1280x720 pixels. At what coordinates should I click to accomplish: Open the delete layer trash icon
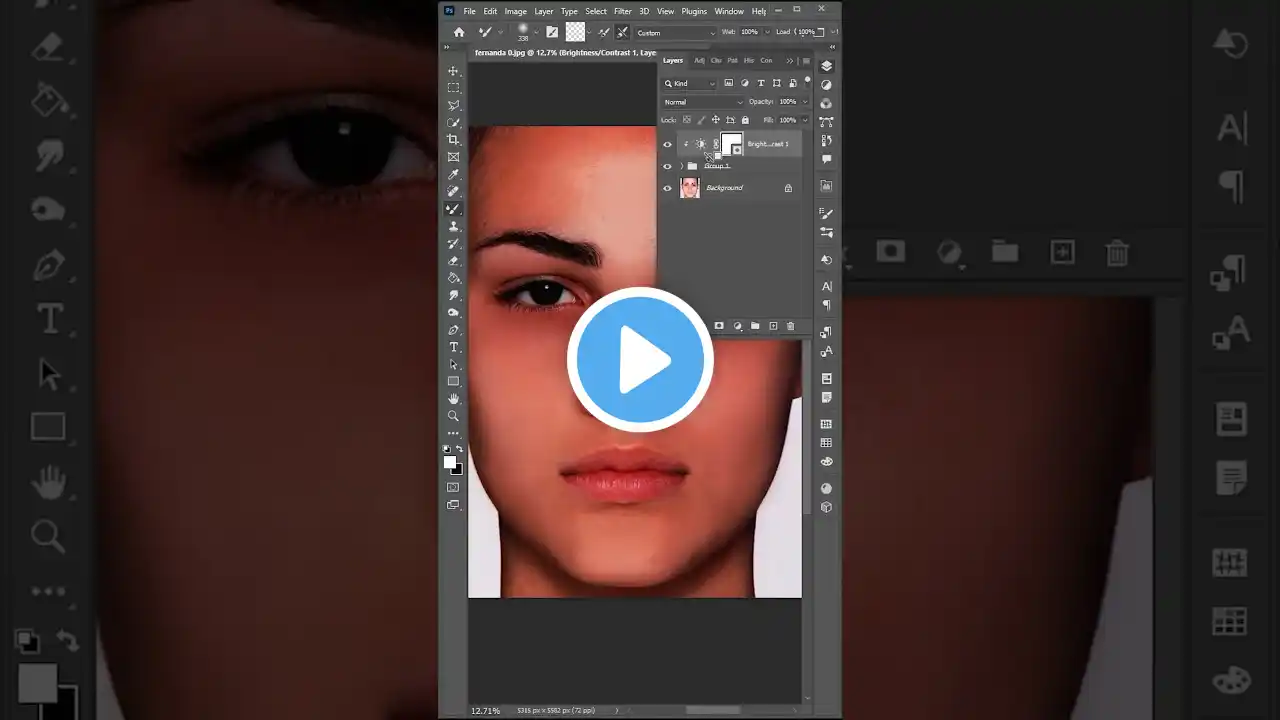(x=790, y=325)
